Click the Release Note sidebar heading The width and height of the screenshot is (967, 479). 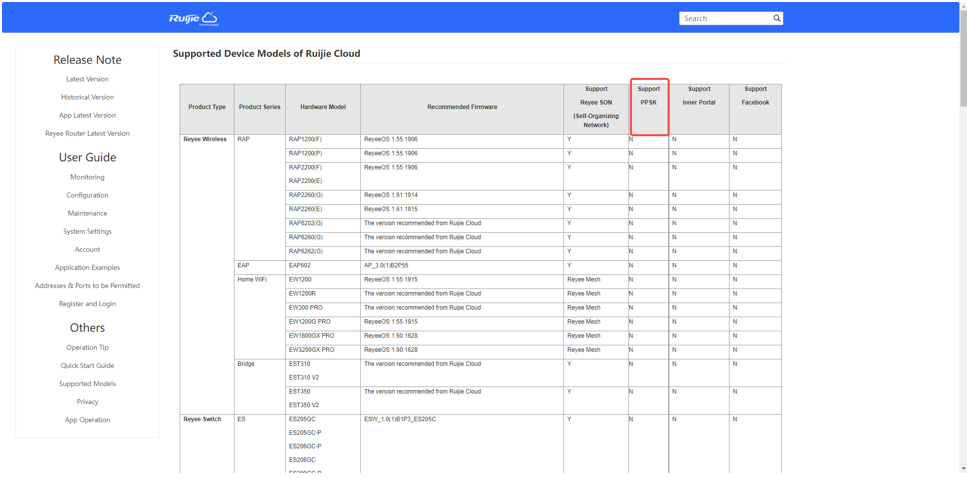click(x=88, y=60)
